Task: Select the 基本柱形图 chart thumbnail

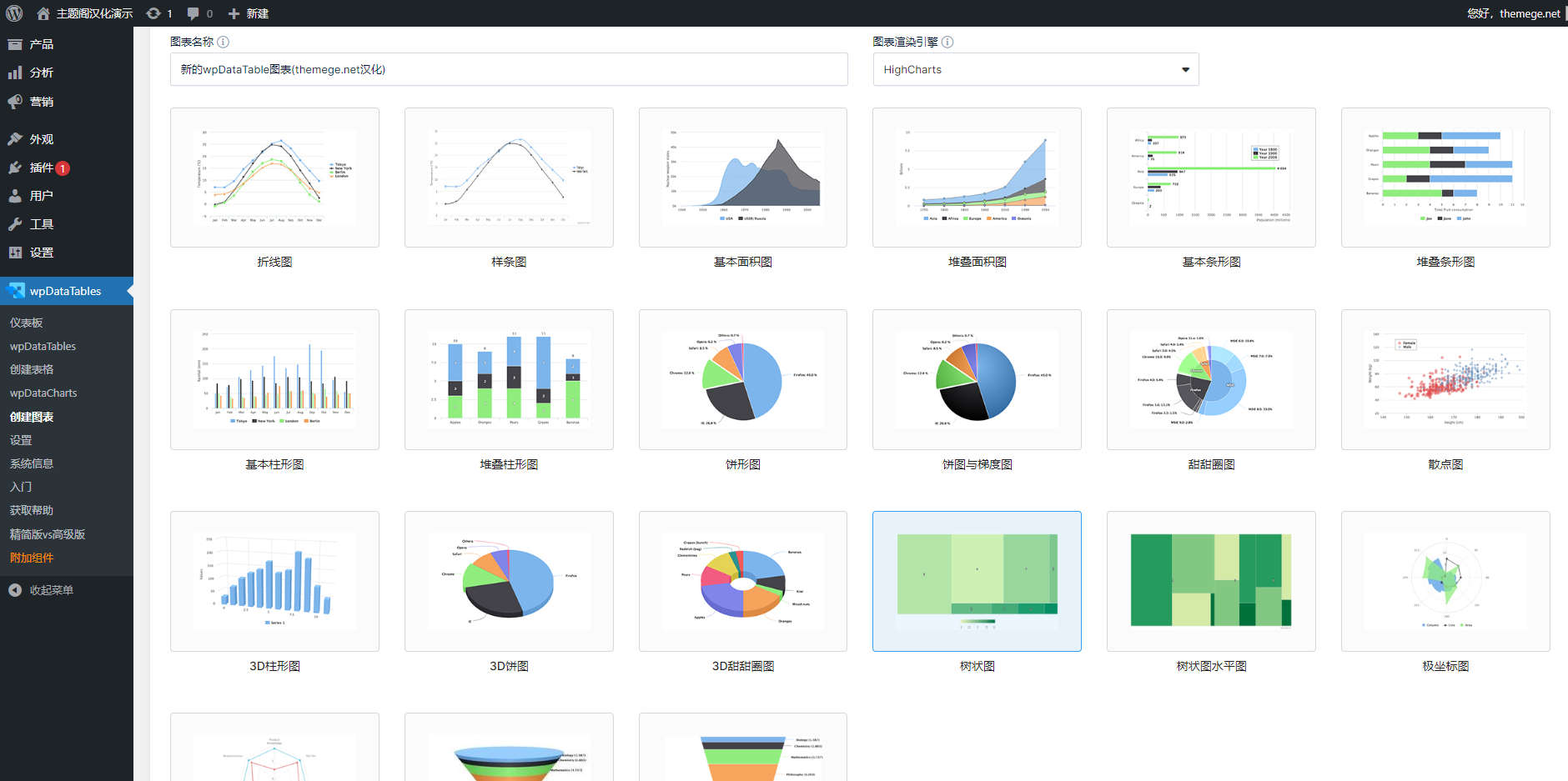Action: click(x=274, y=379)
